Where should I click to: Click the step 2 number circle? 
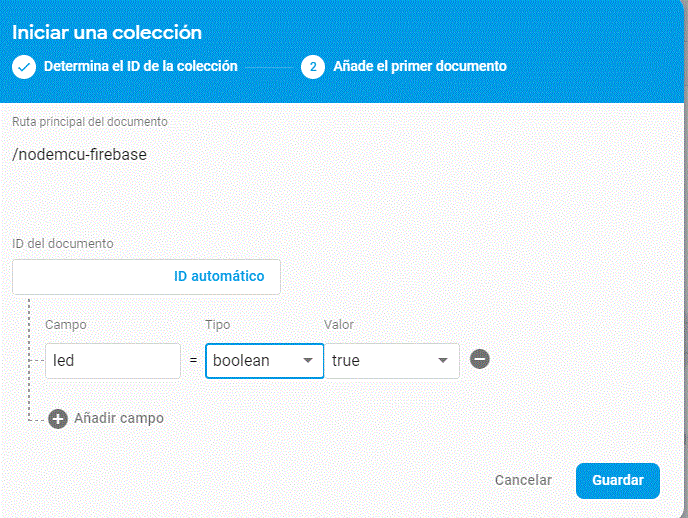313,67
